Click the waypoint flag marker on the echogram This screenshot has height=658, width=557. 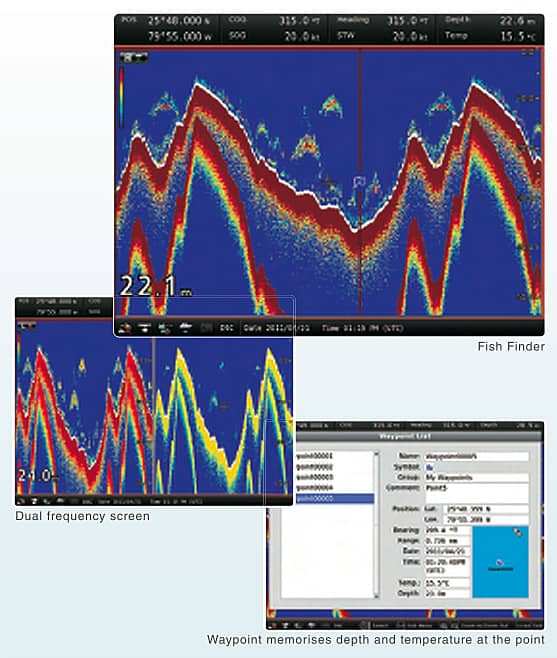(359, 182)
